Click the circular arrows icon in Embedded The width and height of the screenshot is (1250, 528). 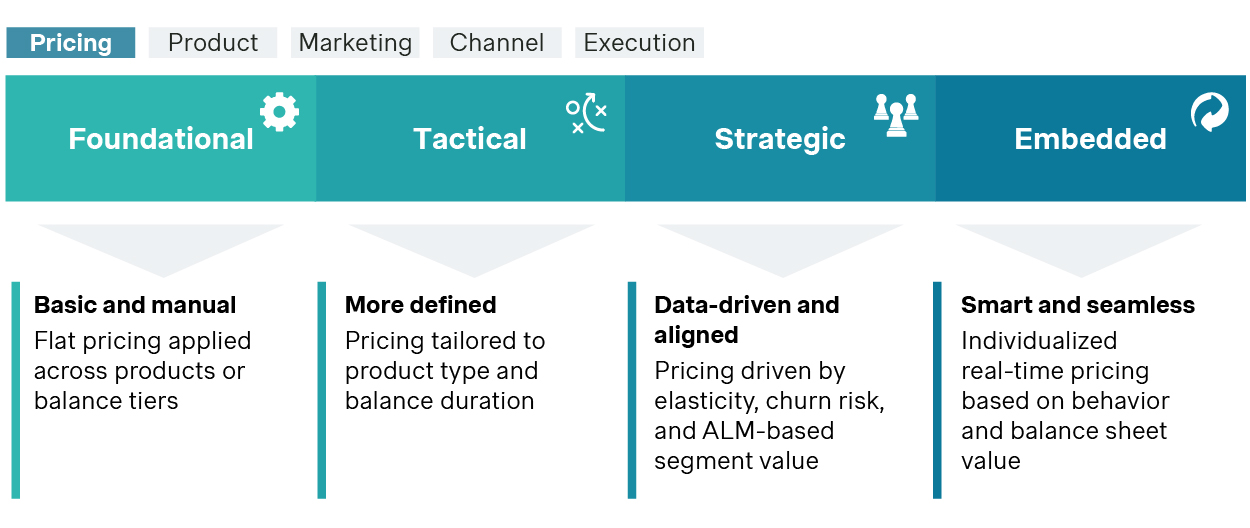1210,112
